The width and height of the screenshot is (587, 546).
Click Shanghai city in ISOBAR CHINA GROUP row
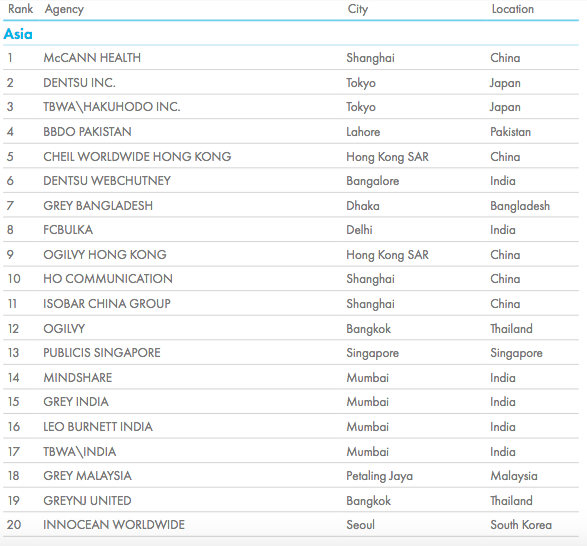(370, 304)
